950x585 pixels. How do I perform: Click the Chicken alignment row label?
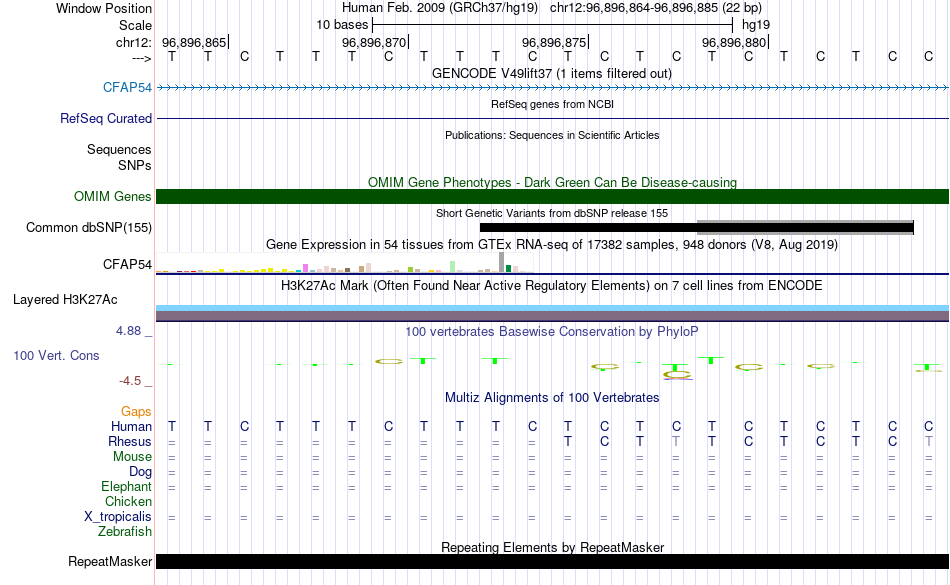128,501
